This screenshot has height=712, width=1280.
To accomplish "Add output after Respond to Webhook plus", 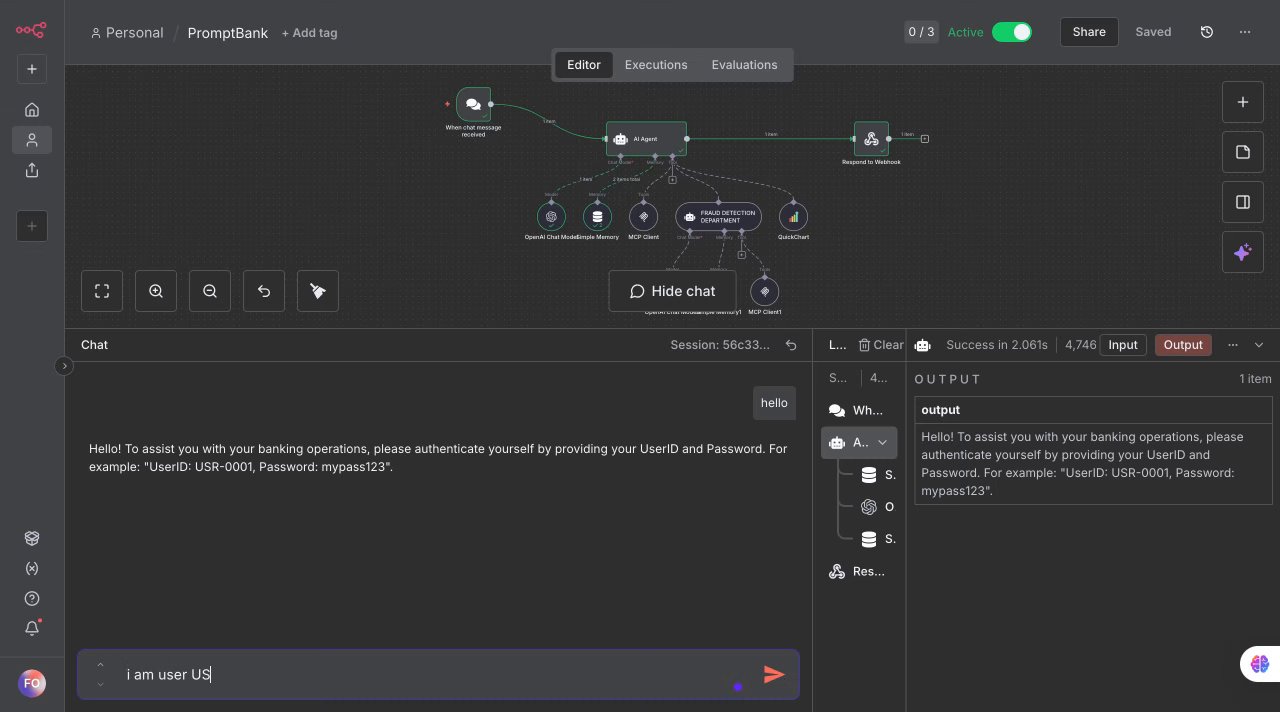I will click(x=925, y=139).
